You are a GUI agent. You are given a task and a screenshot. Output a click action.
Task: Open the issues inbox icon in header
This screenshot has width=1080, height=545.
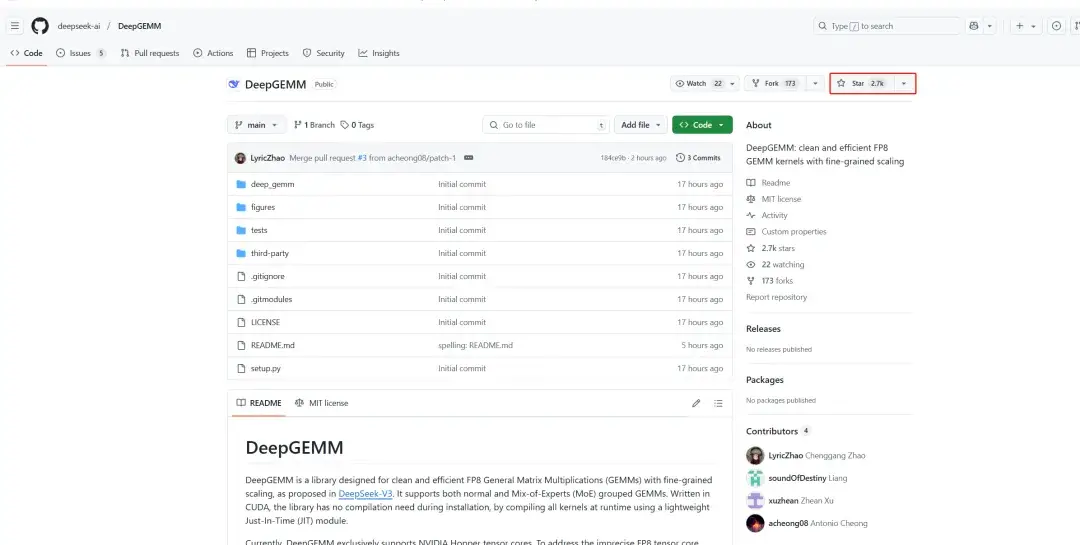(x=1056, y=26)
